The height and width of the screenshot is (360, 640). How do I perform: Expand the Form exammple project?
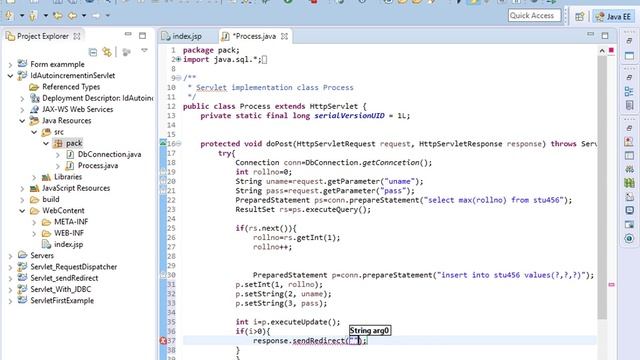(x=10, y=64)
